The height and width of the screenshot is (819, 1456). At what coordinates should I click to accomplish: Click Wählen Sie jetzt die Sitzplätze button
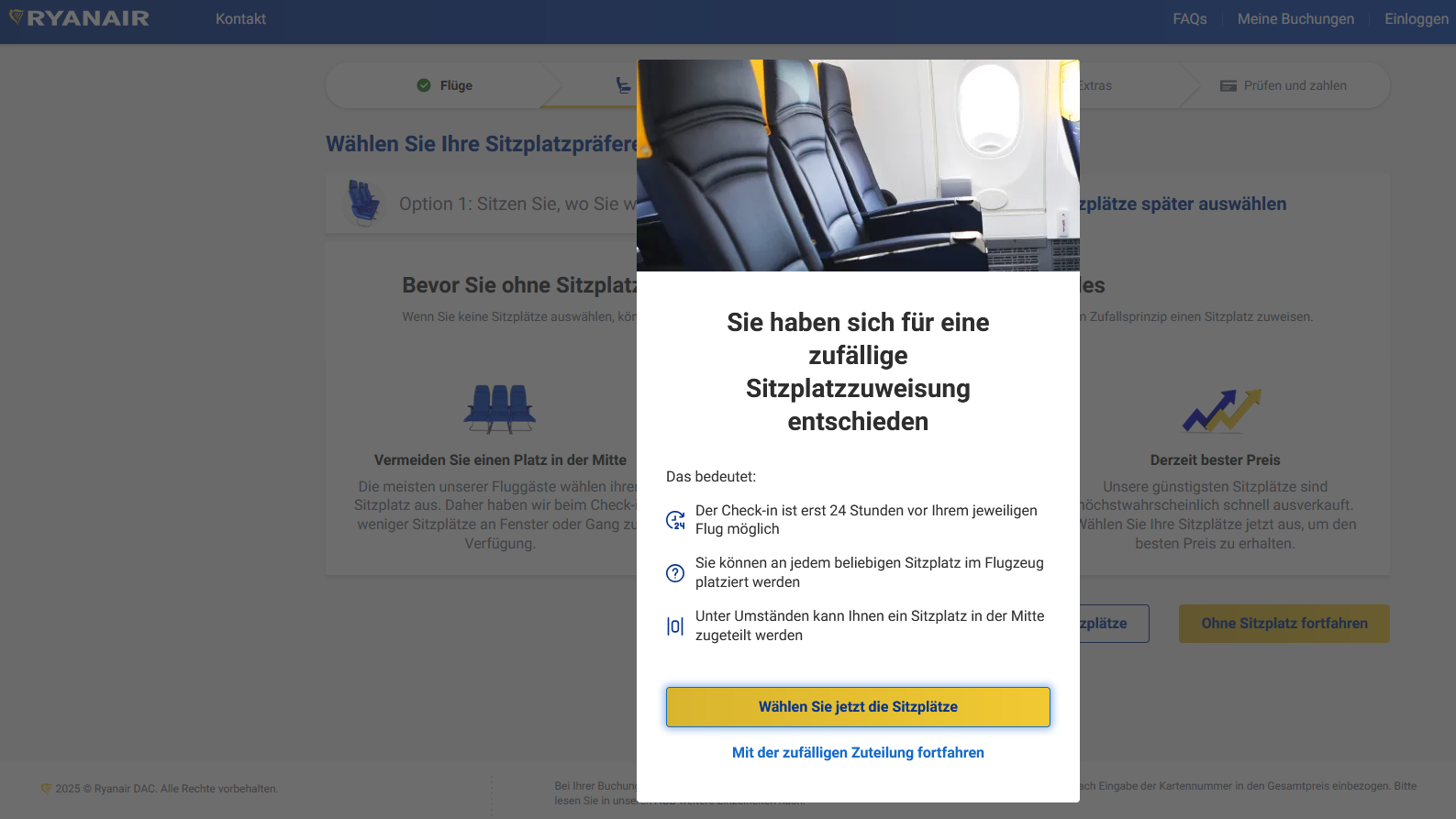[858, 707]
